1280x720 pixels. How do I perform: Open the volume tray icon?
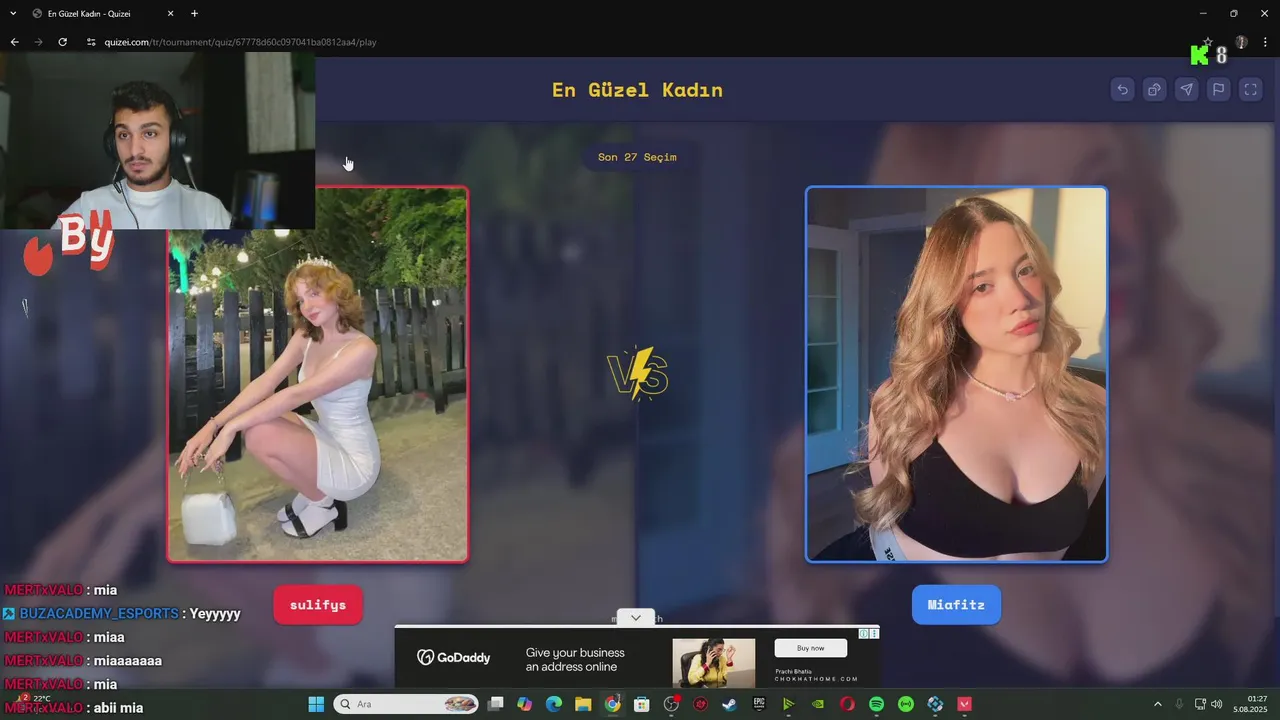pyautogui.click(x=1217, y=704)
